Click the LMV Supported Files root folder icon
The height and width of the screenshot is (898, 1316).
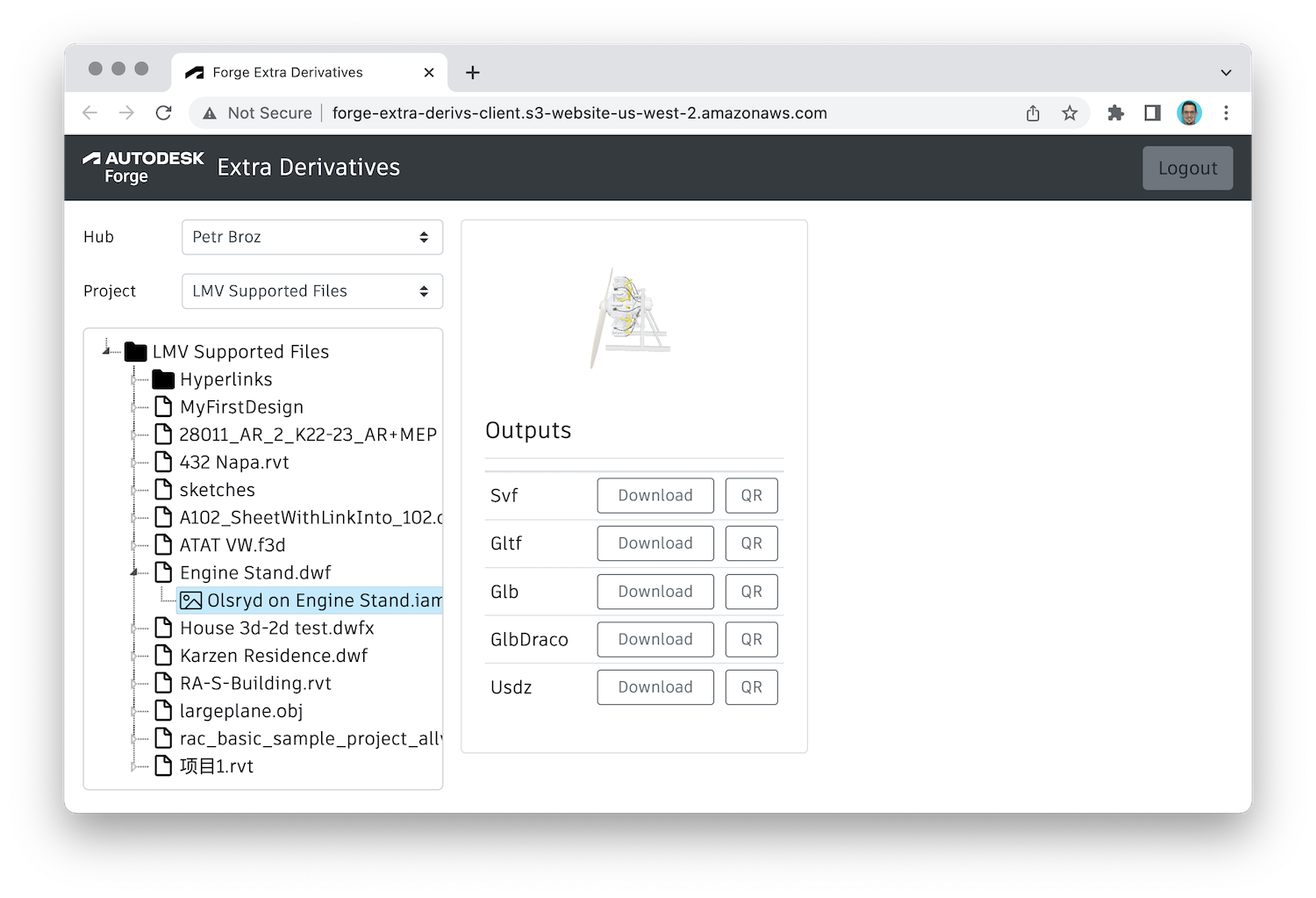[x=136, y=352]
